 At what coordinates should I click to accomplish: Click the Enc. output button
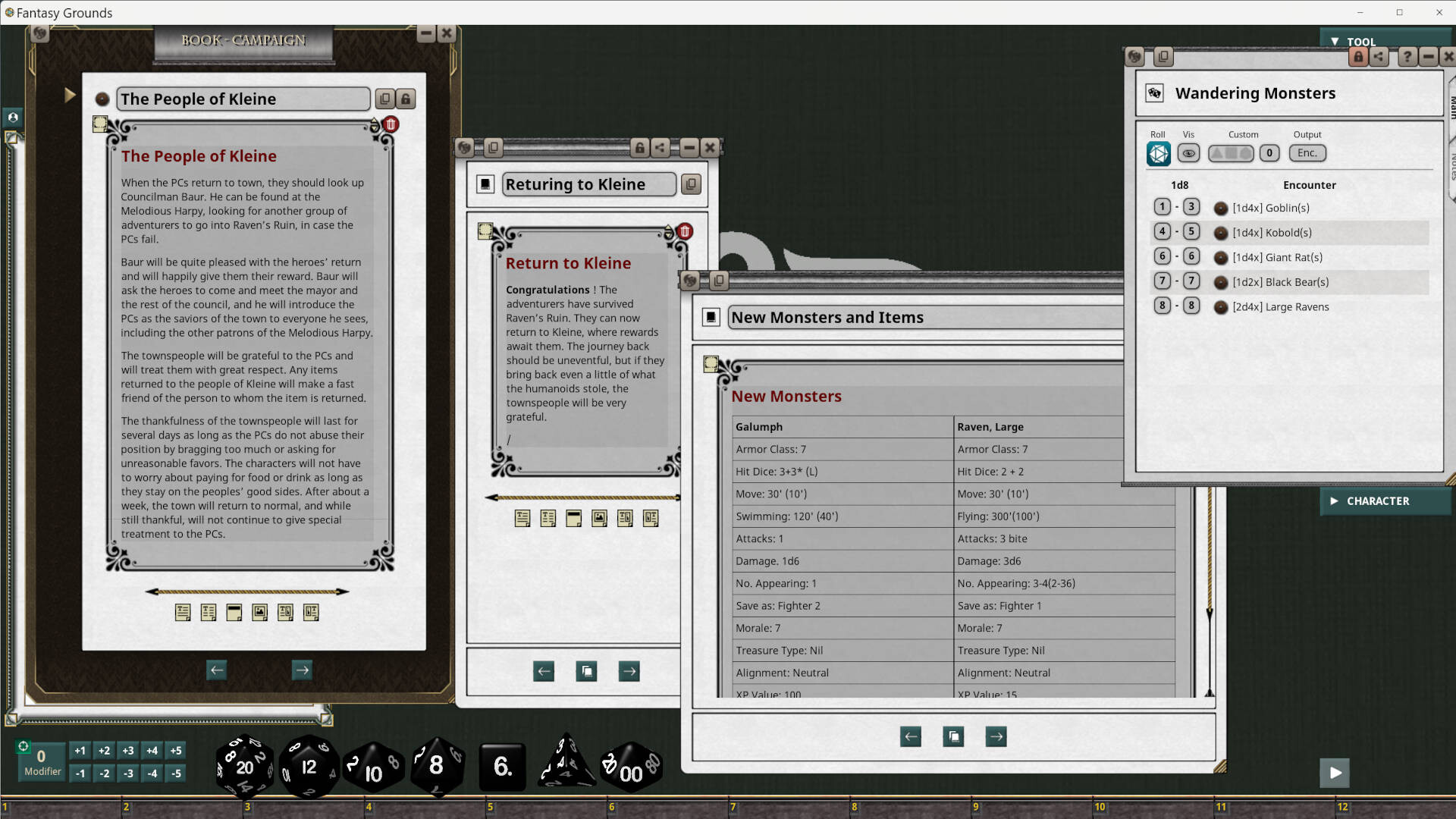[1307, 153]
